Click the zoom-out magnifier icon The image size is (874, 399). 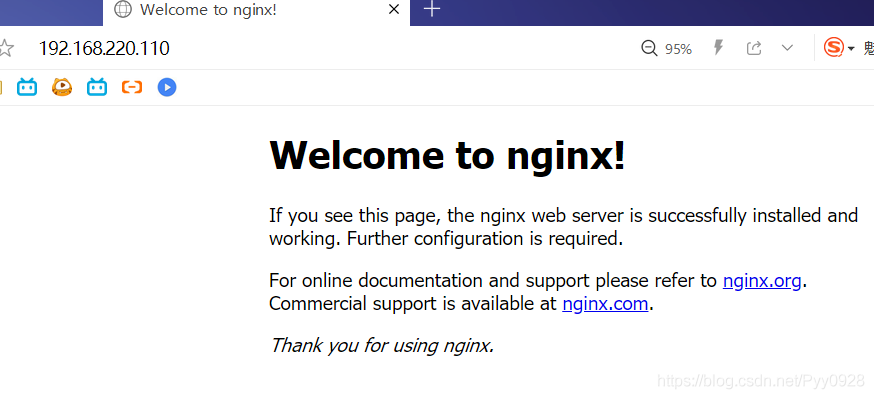tap(649, 48)
